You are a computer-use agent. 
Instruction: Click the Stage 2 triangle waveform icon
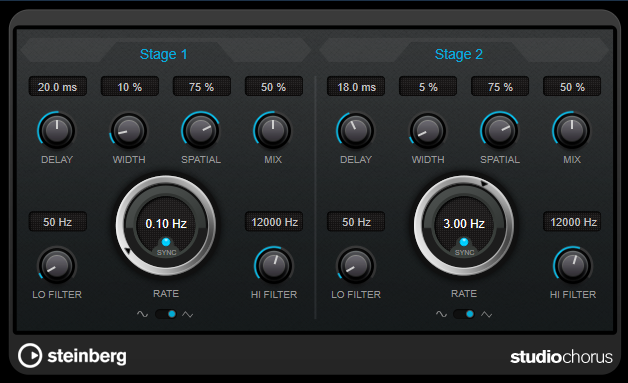[487, 314]
